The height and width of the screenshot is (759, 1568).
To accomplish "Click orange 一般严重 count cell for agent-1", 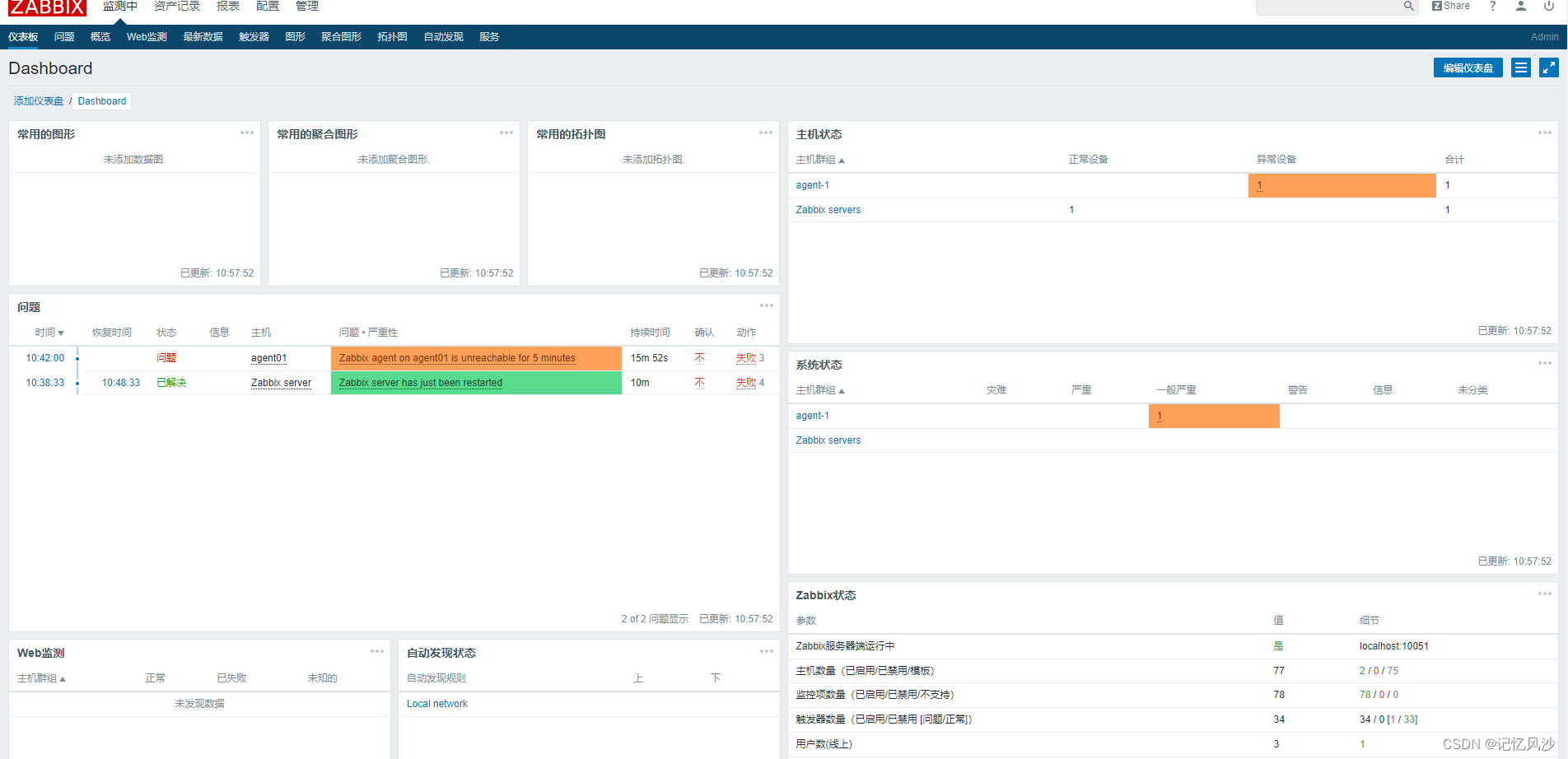I will point(1214,416).
